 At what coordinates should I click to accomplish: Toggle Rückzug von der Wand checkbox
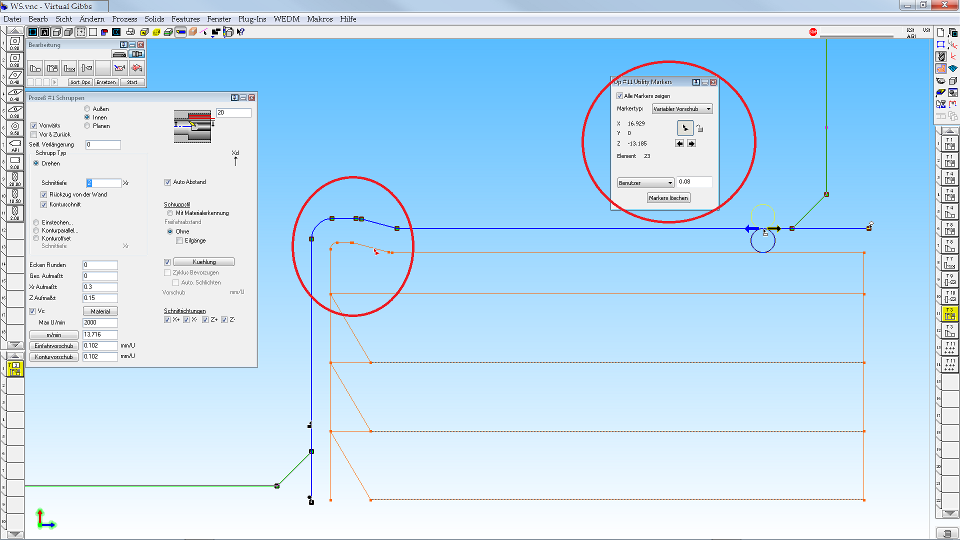(43, 194)
